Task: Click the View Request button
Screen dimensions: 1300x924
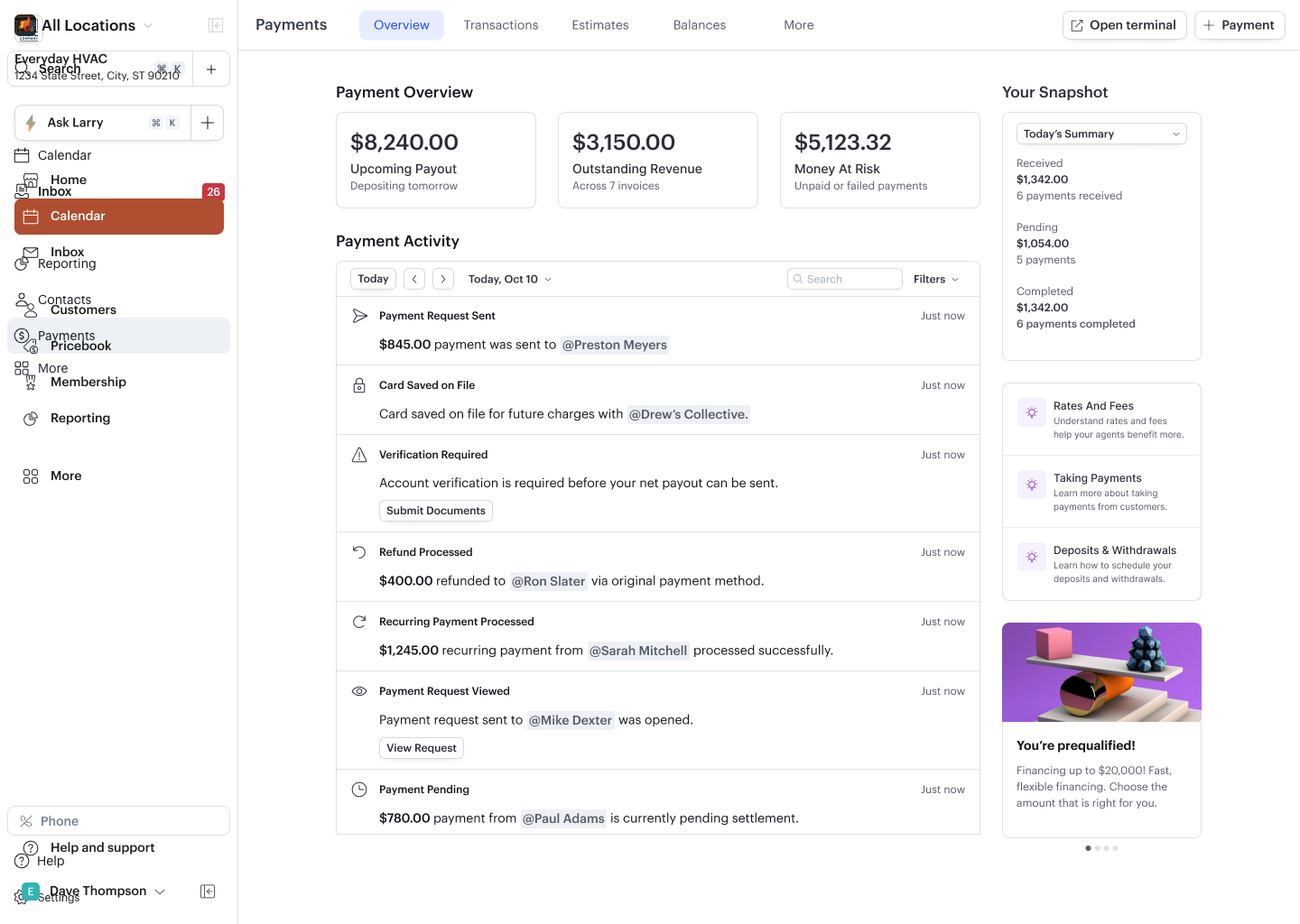Action: [422, 748]
